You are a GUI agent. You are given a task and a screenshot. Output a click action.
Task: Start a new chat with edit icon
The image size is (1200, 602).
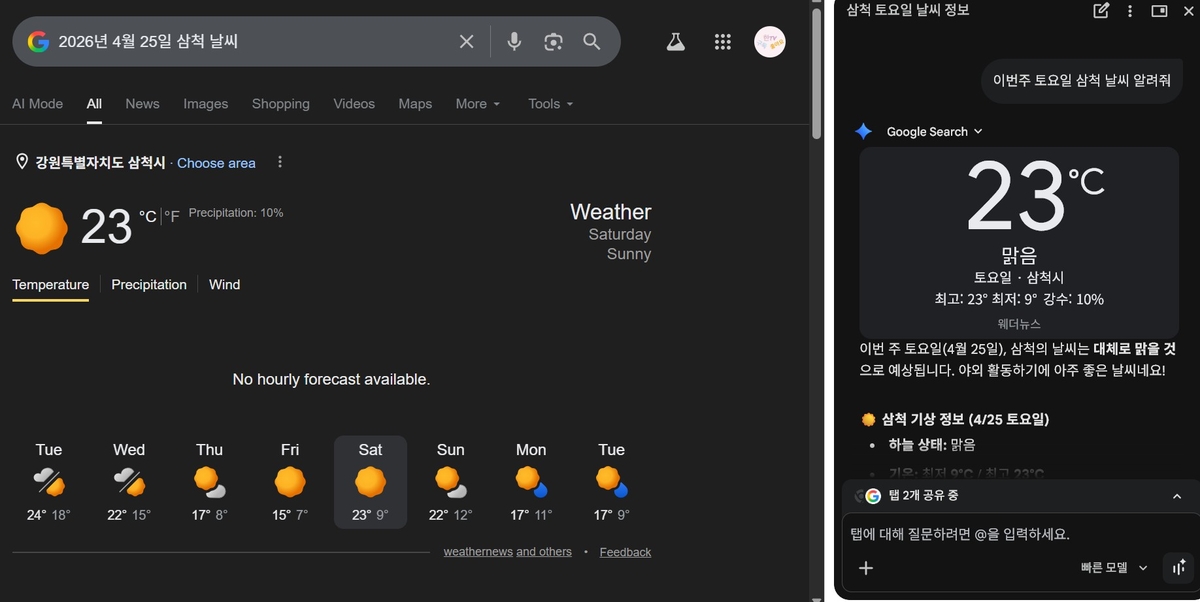(1101, 11)
